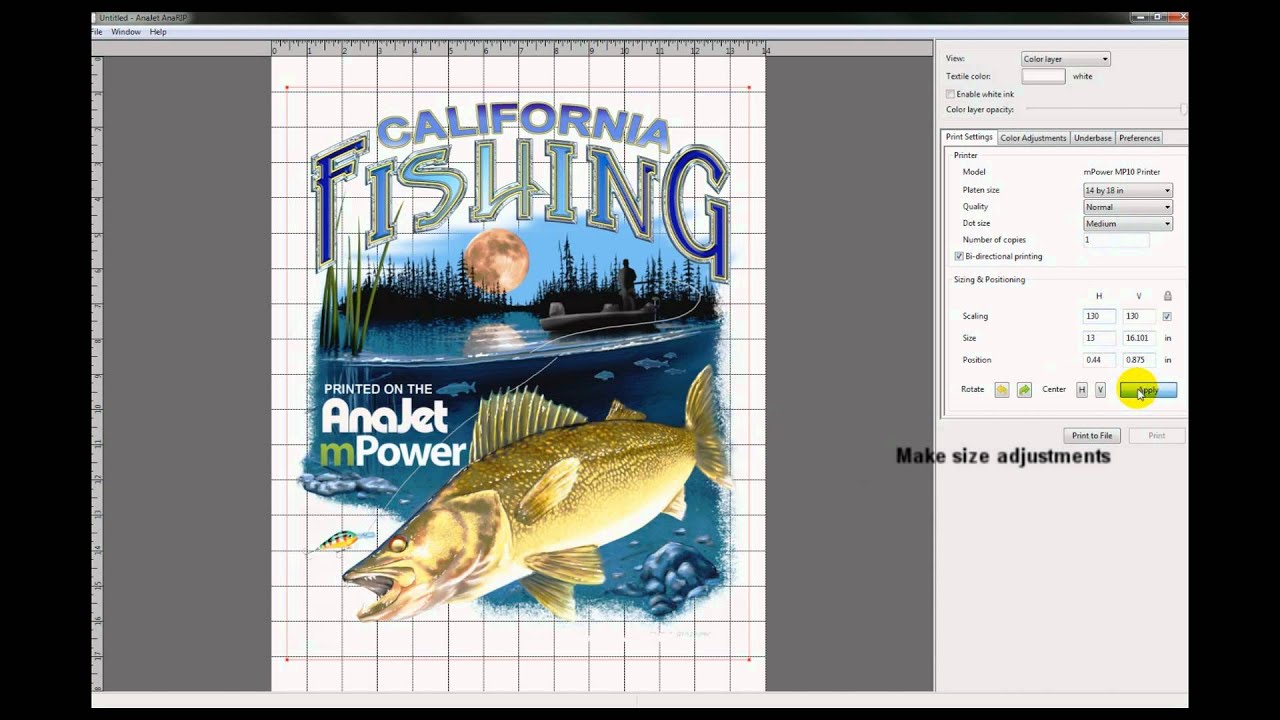The width and height of the screenshot is (1280, 720).
Task: Click the 'white' textile color label
Action: click(1082, 76)
